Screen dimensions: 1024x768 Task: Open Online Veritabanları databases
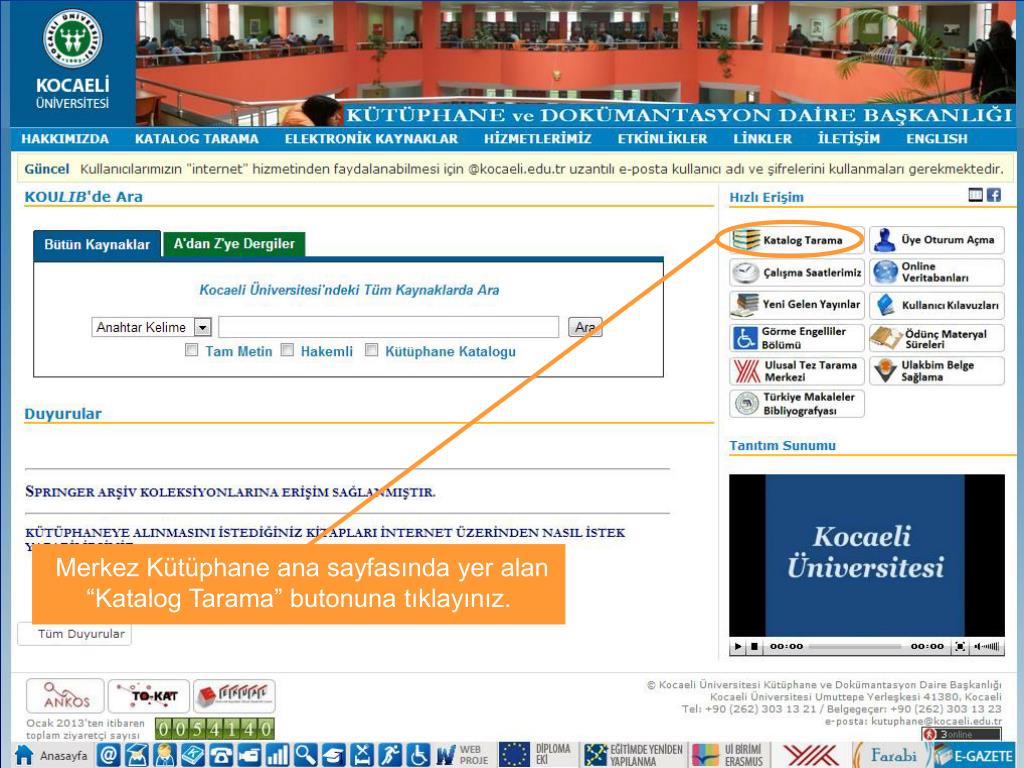(936, 272)
